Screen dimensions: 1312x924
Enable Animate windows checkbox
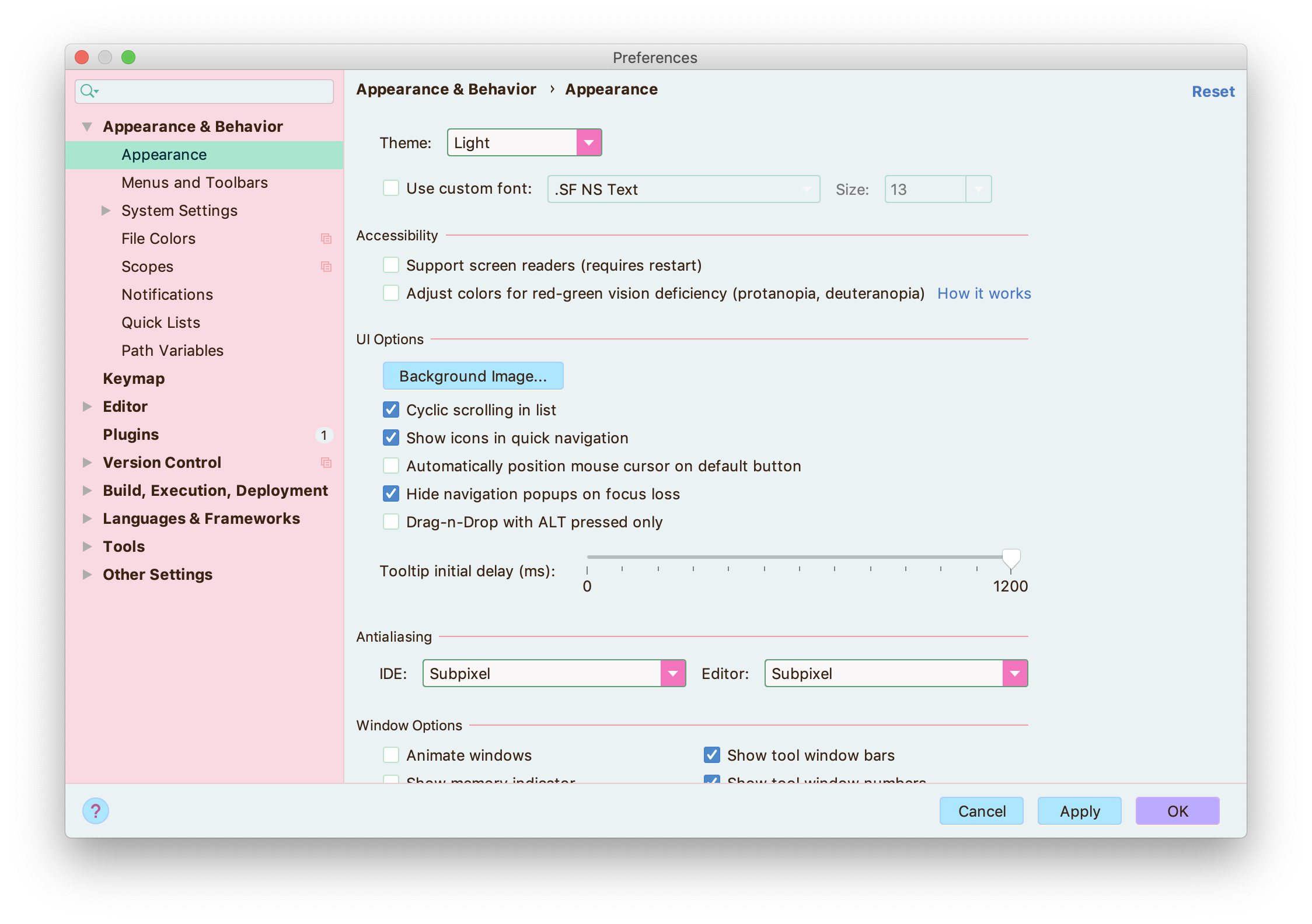pyautogui.click(x=391, y=755)
